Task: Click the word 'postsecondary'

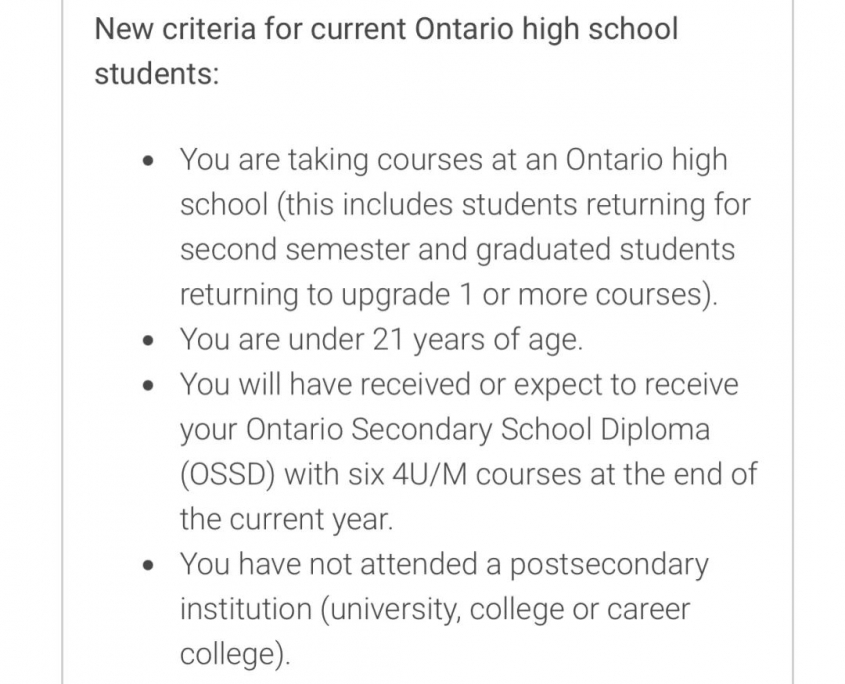Action: coord(609,566)
